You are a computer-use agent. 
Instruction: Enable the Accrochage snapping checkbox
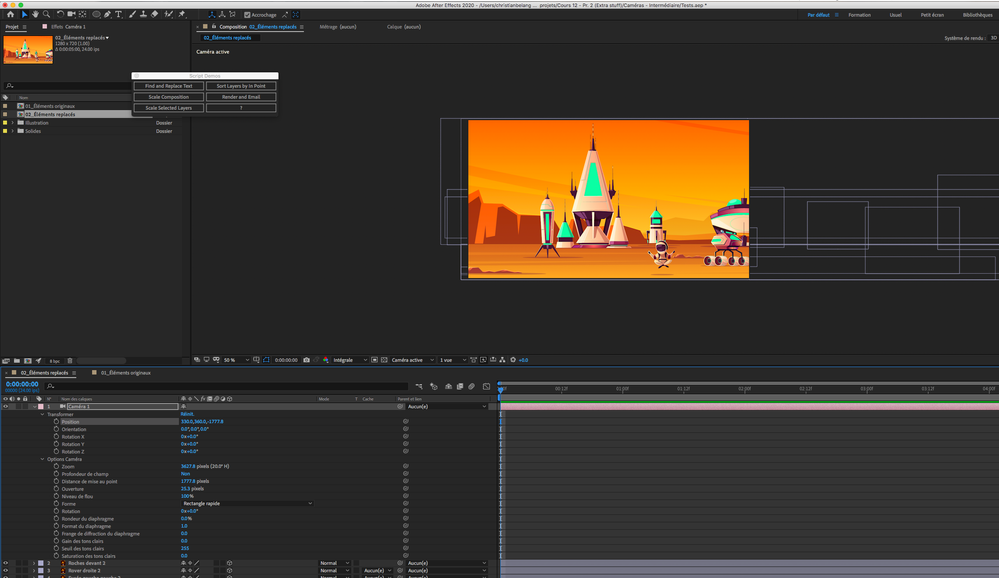[x=247, y=15]
